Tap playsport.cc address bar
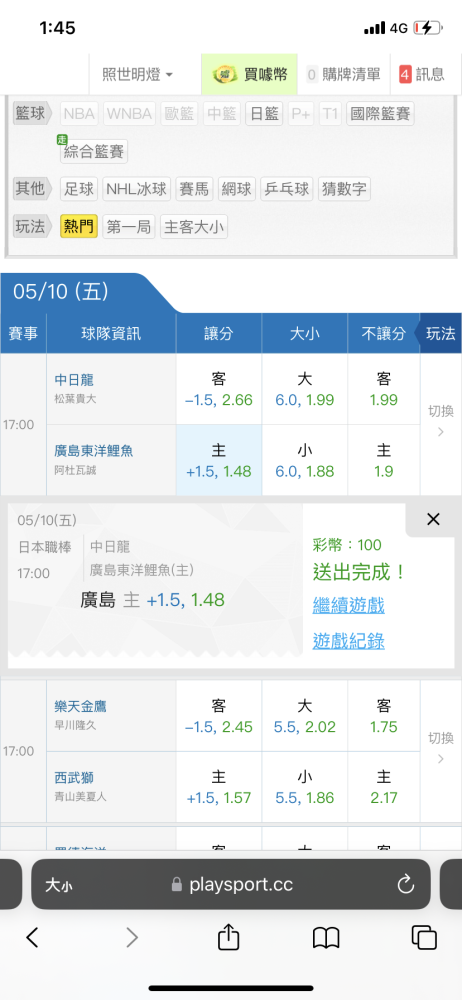This screenshot has width=462, height=1000. [231, 885]
